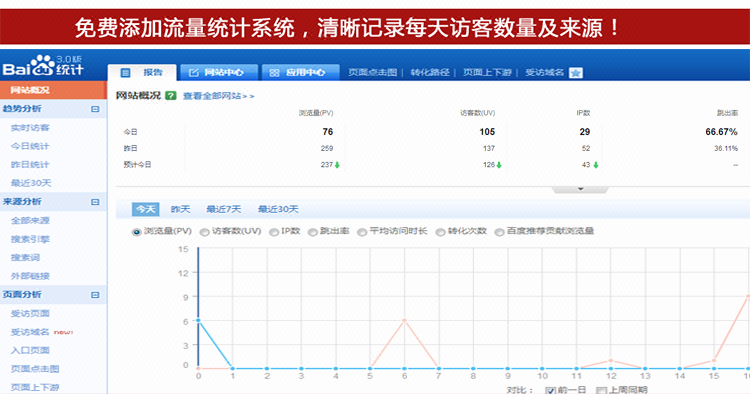The height and width of the screenshot is (394, 750).
Task: Open the 受访域名 top link
Action: [x=545, y=73]
